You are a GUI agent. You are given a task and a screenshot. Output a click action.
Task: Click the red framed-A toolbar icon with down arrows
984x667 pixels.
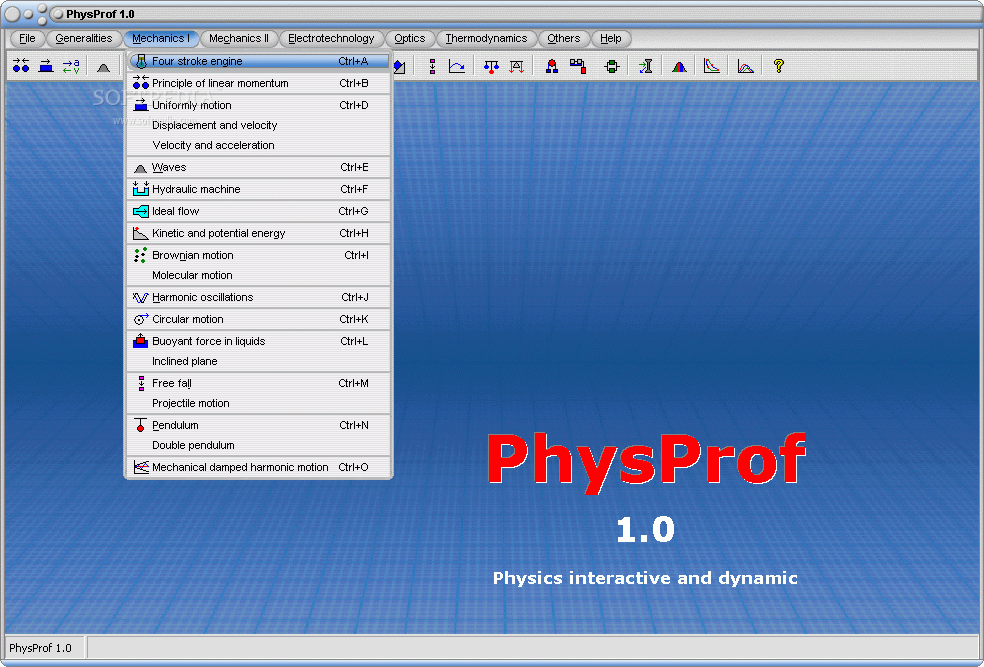pos(516,66)
